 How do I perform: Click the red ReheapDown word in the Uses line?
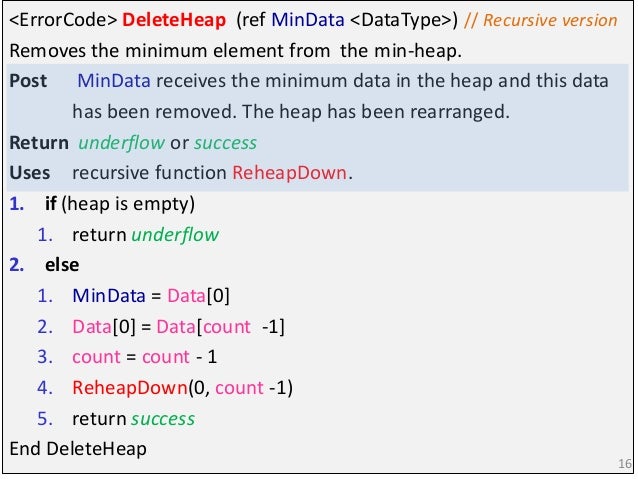(x=289, y=173)
